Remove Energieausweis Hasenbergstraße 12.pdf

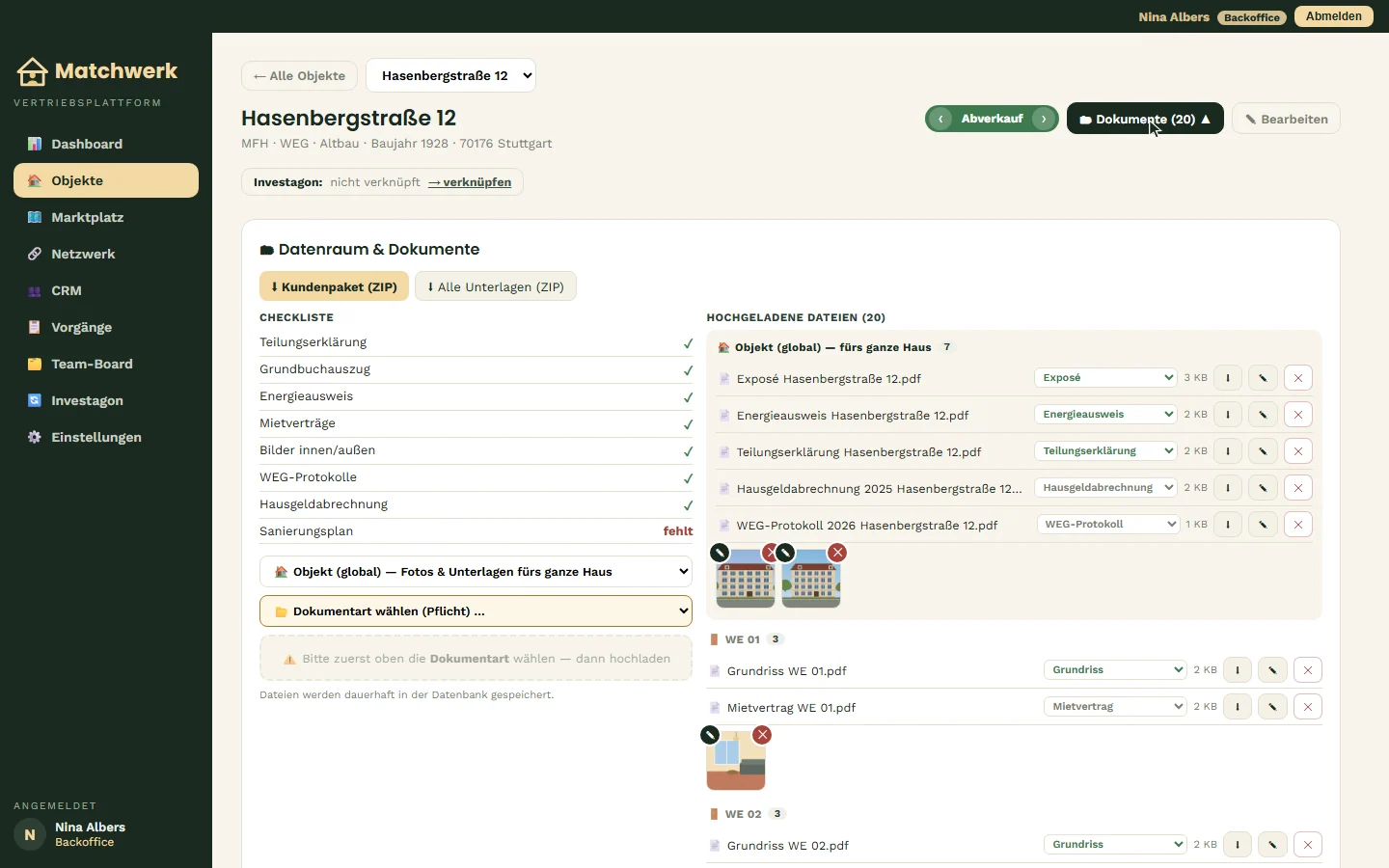1298,415
